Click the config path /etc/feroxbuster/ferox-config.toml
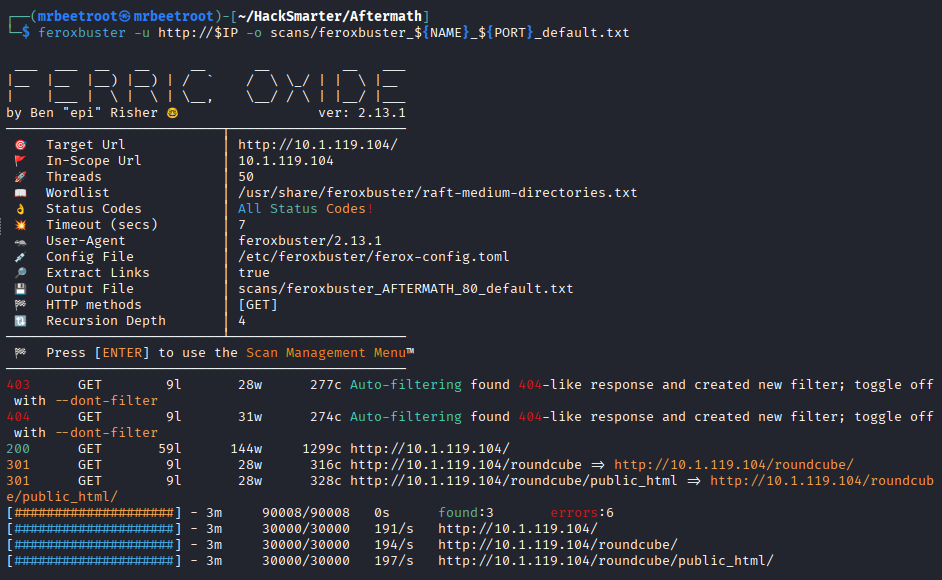942x580 pixels. point(374,257)
